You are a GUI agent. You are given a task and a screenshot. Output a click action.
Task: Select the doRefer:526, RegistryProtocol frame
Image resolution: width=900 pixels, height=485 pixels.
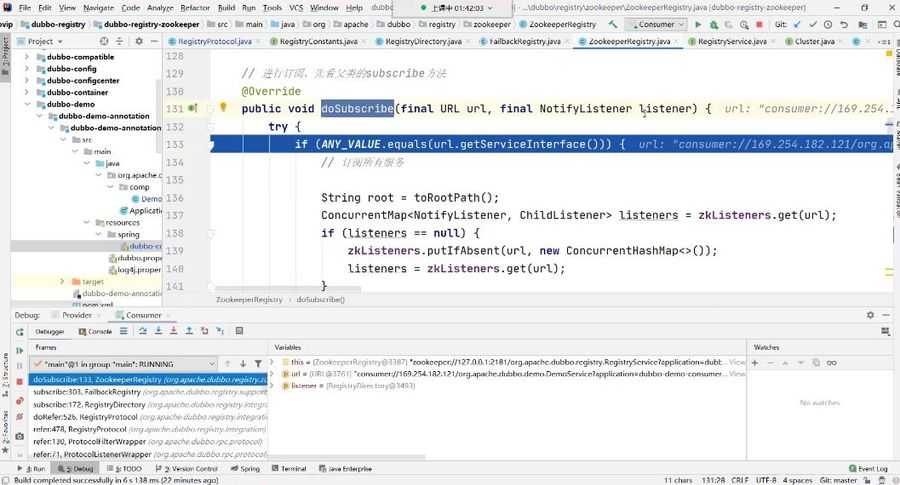pos(148,417)
